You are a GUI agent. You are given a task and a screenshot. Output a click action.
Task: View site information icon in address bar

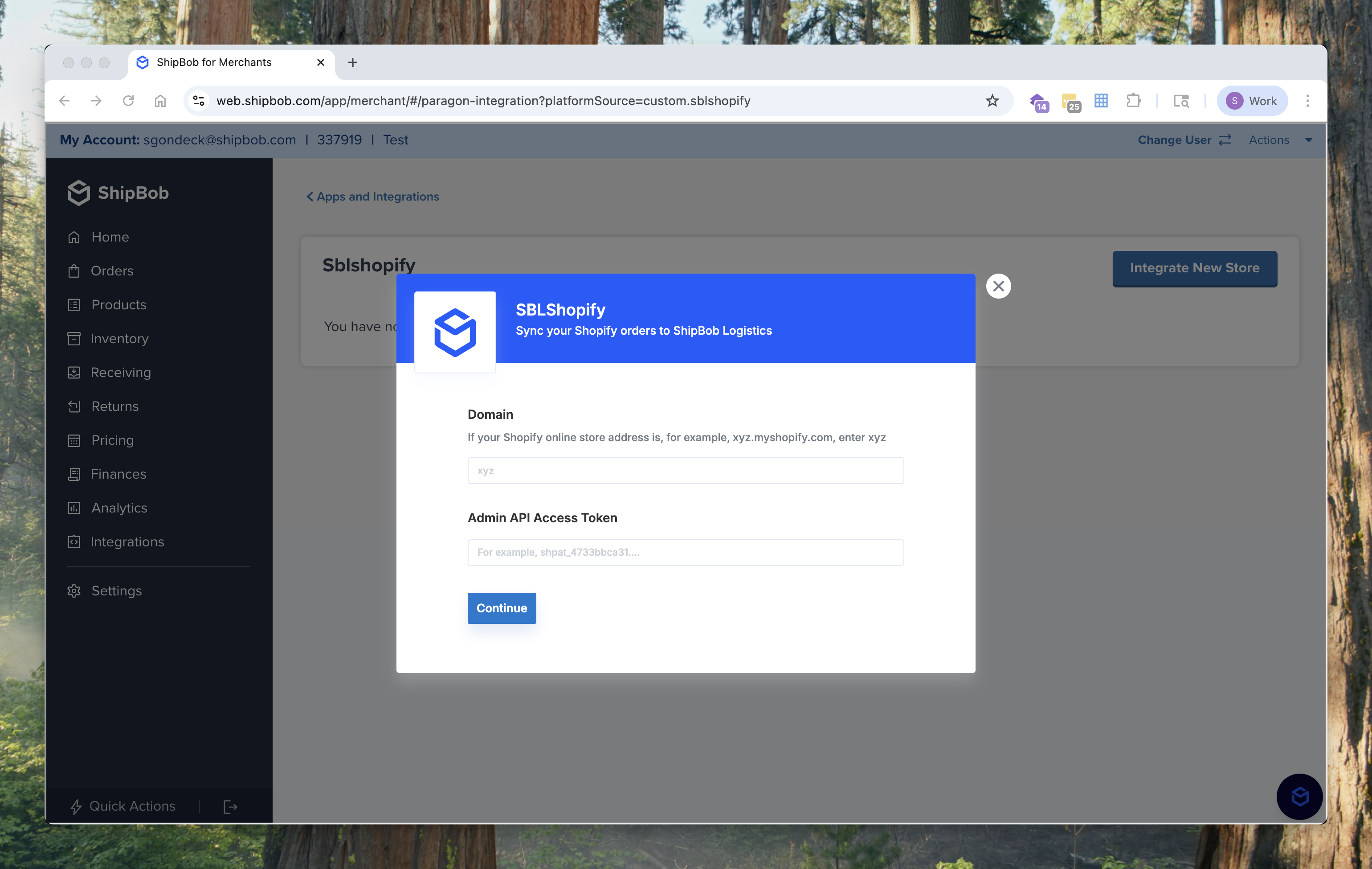point(198,101)
